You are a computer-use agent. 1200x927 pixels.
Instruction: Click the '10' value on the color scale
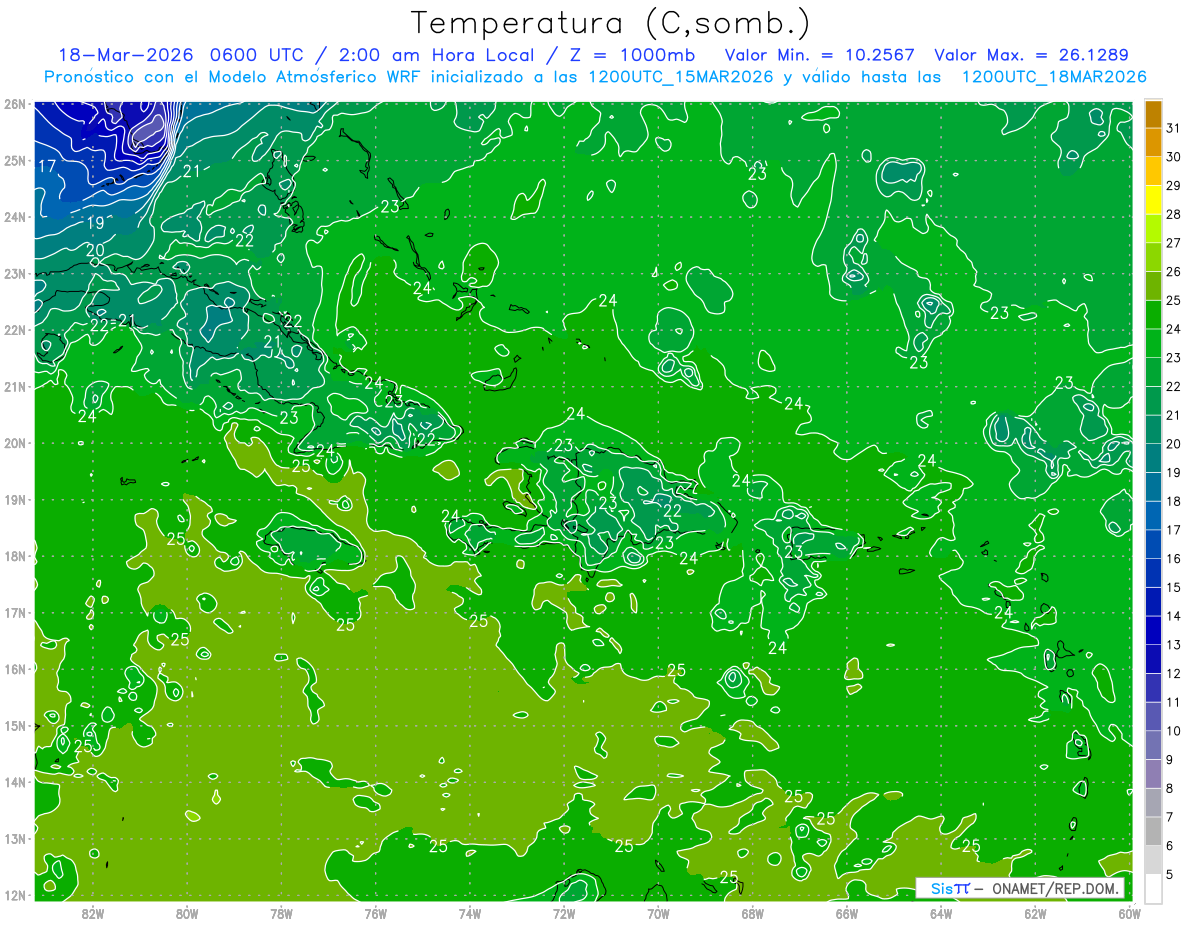[x=1174, y=731]
